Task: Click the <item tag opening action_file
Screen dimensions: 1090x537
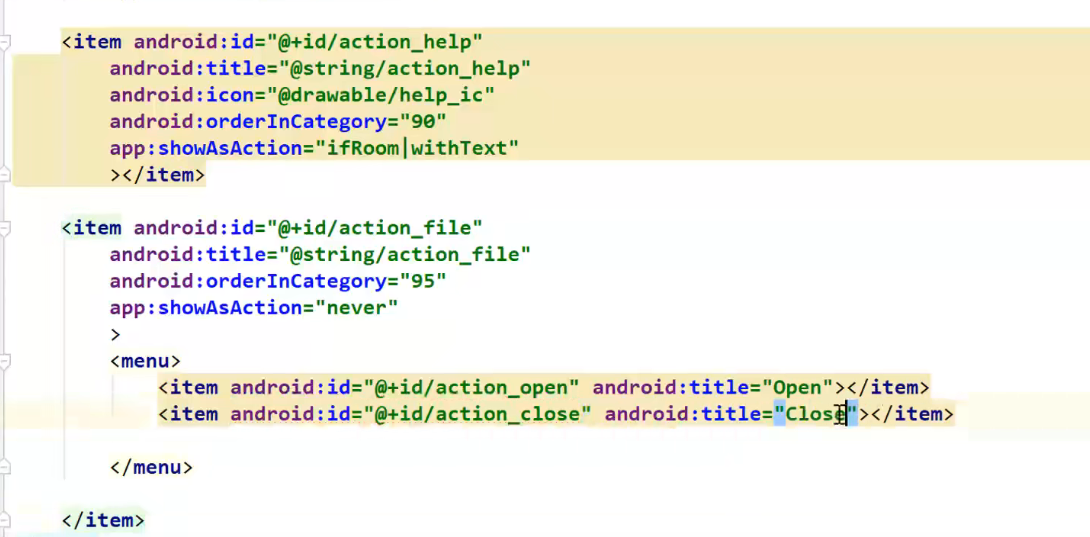Action: tap(91, 227)
